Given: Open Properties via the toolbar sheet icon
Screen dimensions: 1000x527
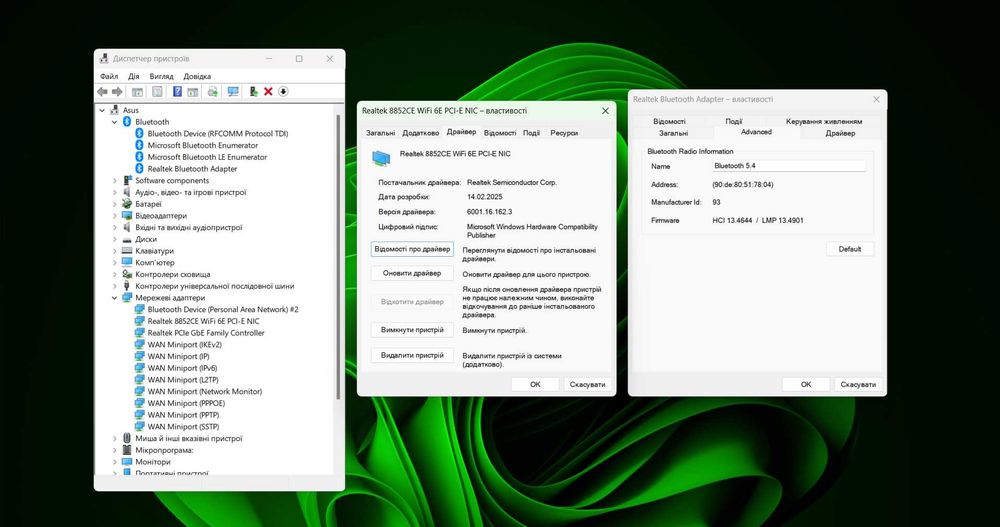Looking at the screenshot, I should tap(158, 92).
